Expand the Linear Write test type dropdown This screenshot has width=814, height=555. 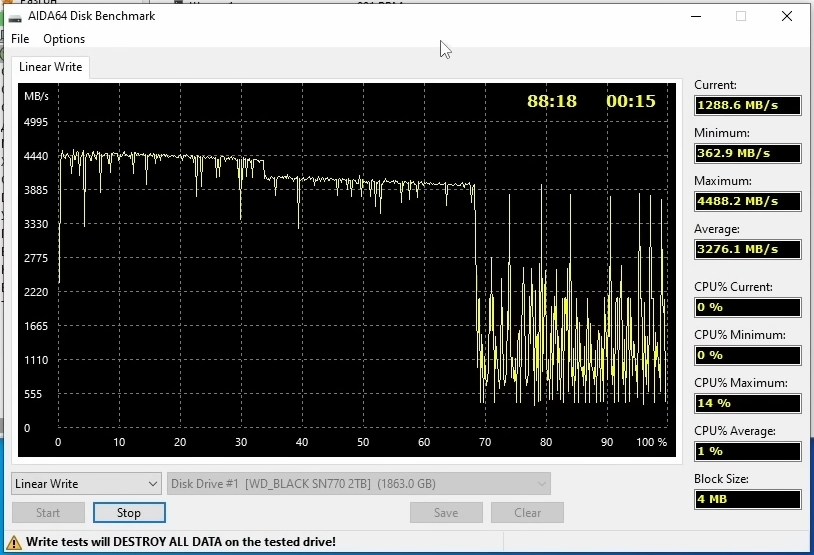[x=86, y=483]
